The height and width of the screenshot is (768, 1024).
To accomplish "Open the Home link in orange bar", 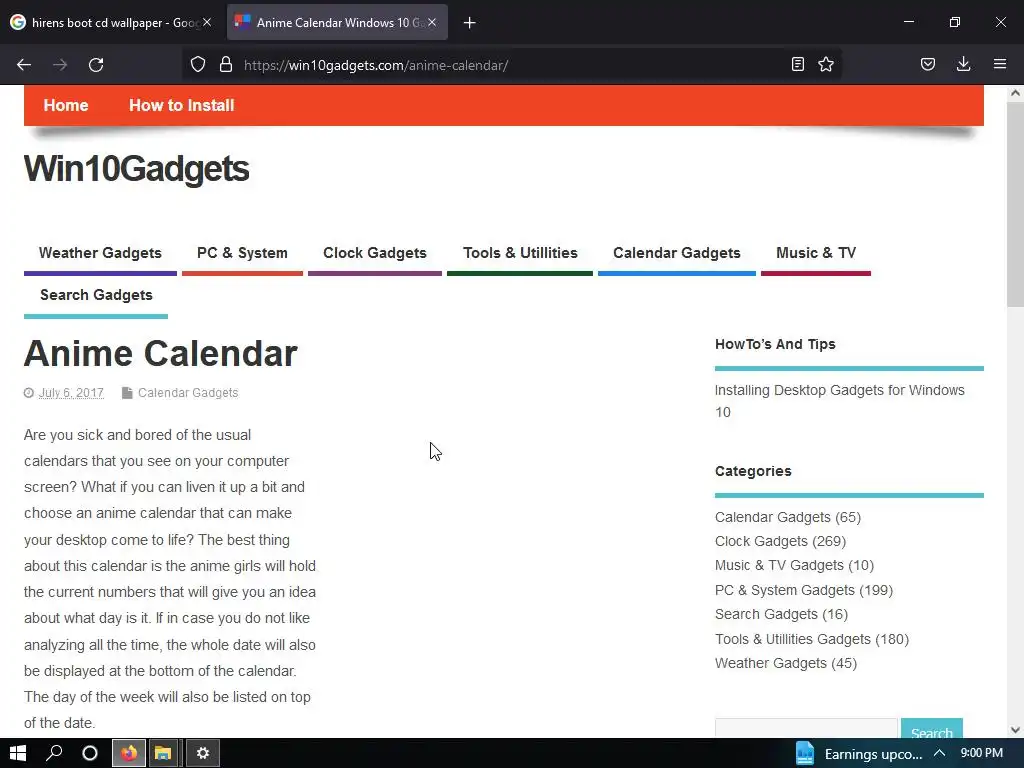I will [66, 105].
